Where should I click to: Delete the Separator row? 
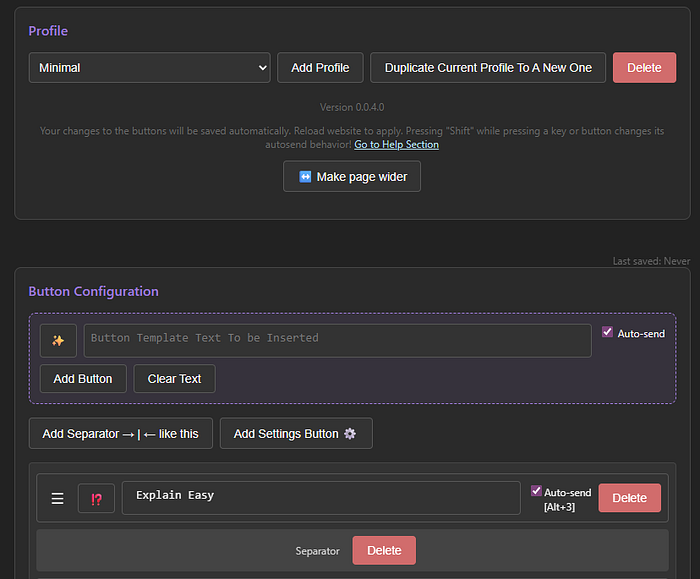[x=384, y=551]
